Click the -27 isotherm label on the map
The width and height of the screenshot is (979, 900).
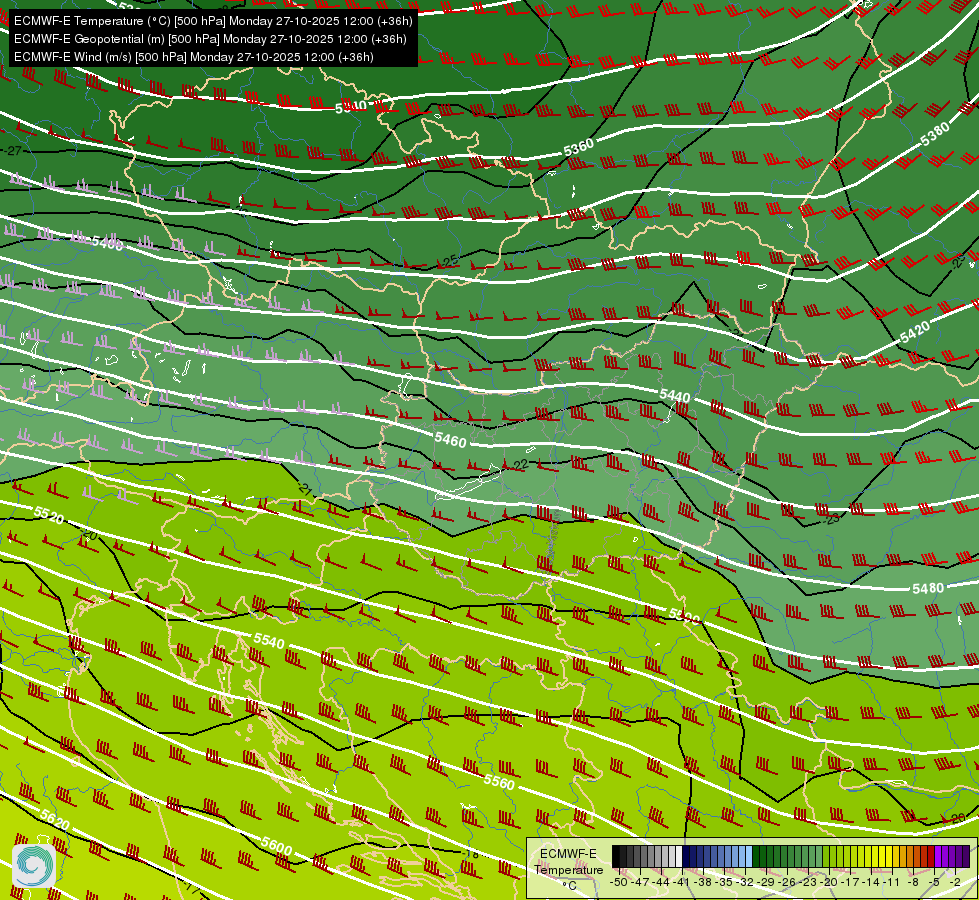pos(12,151)
